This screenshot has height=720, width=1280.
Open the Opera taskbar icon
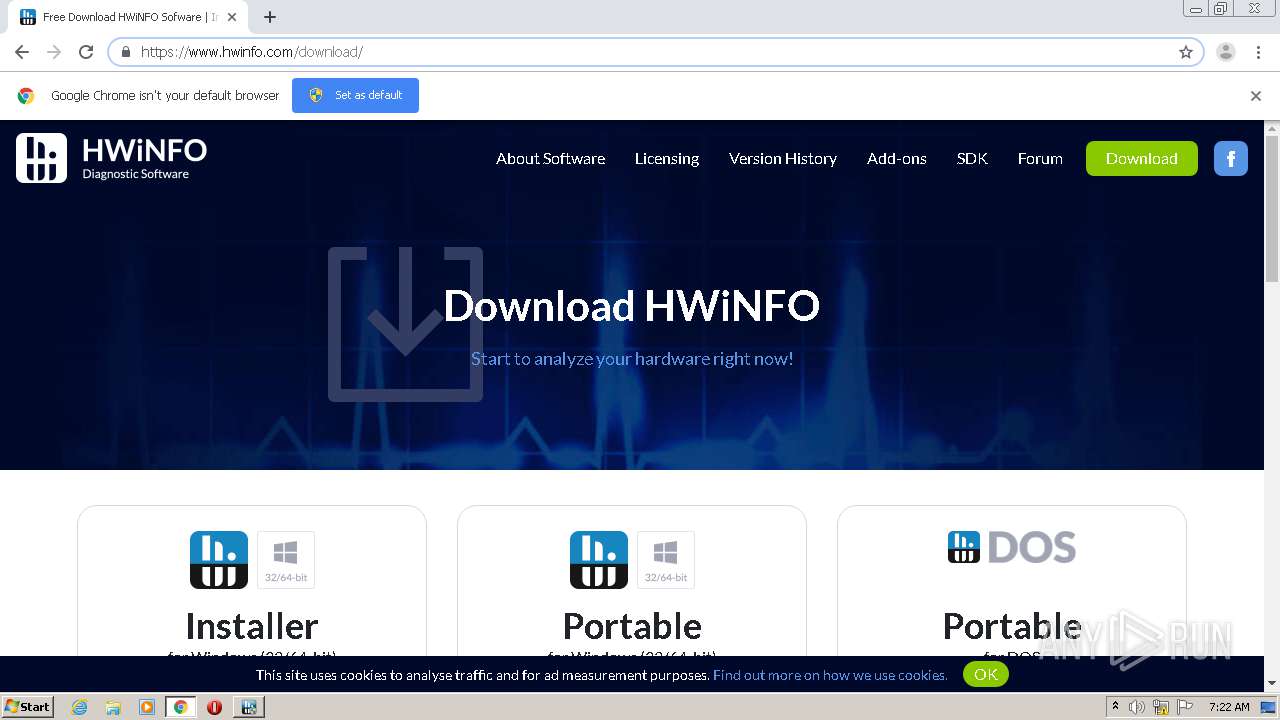pyautogui.click(x=214, y=707)
